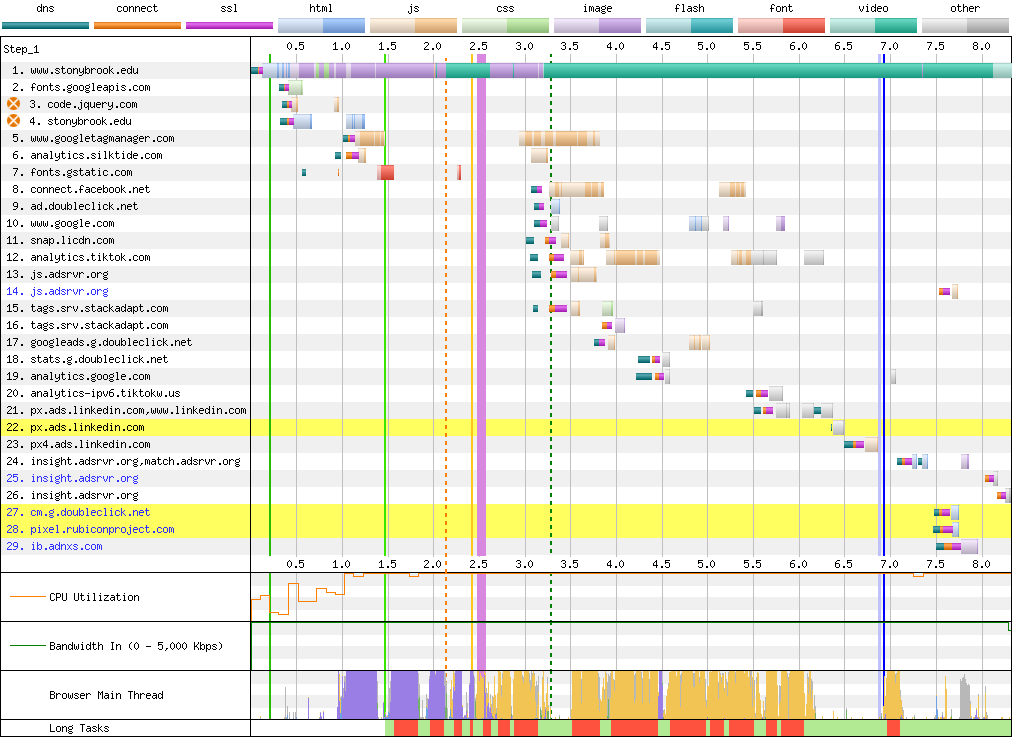Click the Bandwidth In (0 - 5,000 Kbps) label
Screen dimensions: 1012x737
(136, 646)
